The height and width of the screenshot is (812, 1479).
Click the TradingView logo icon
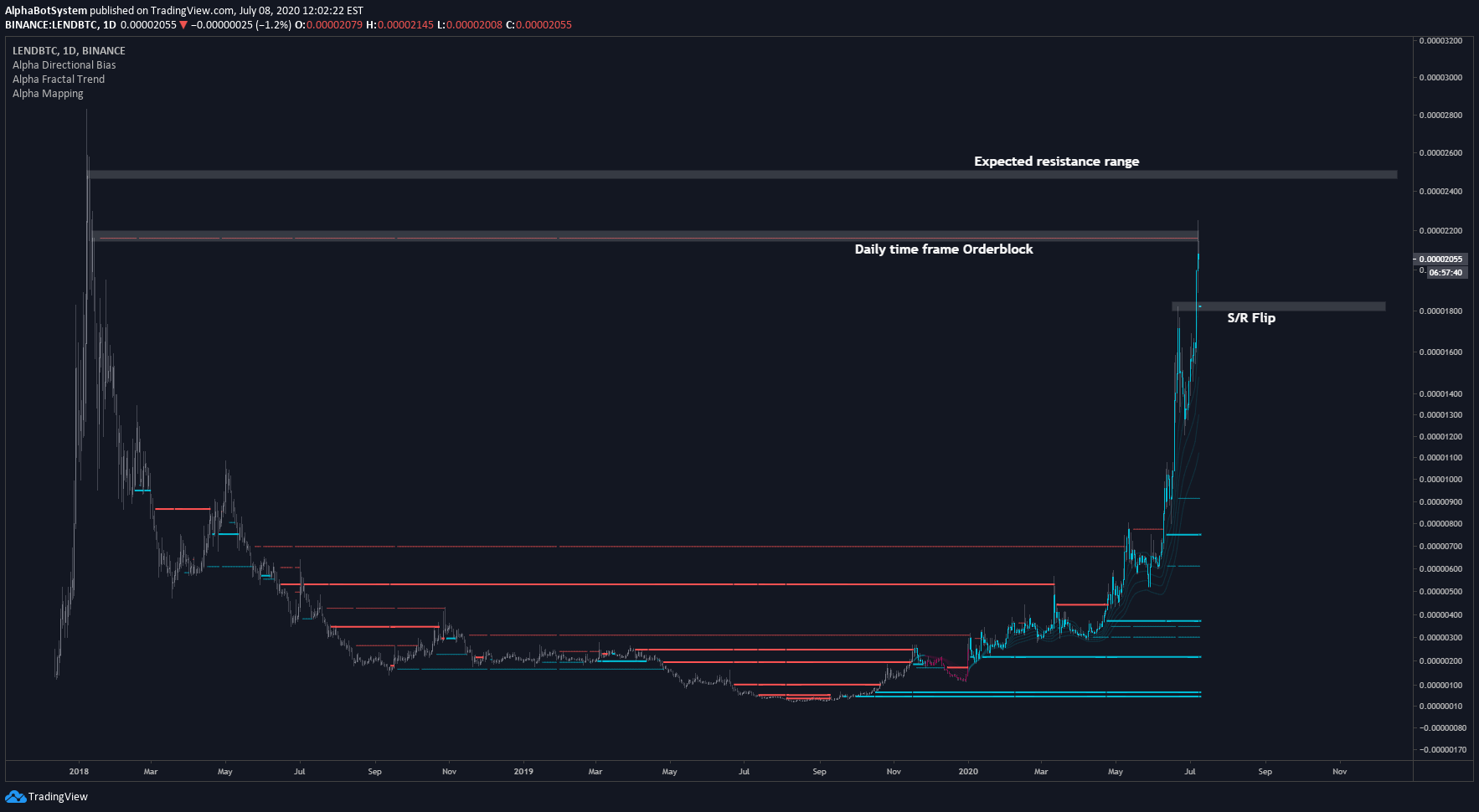(15, 796)
